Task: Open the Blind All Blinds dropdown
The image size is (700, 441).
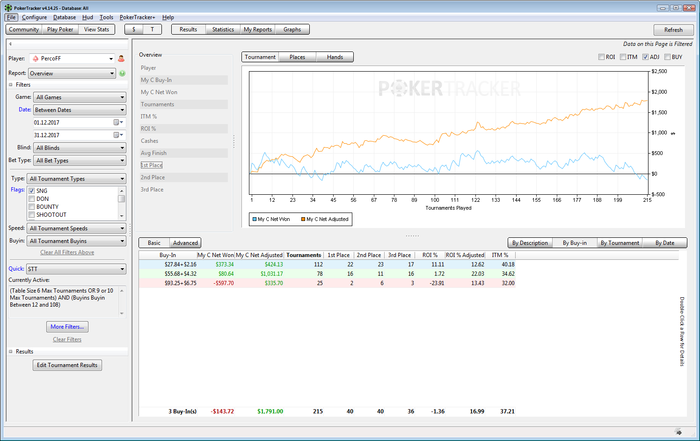Action: [80, 148]
